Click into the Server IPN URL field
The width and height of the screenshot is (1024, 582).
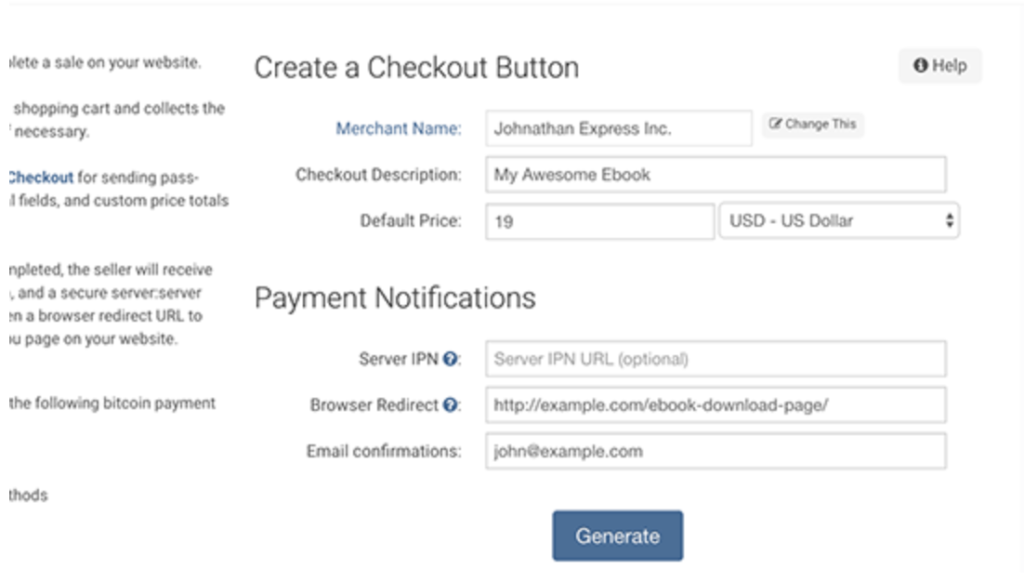tap(715, 359)
